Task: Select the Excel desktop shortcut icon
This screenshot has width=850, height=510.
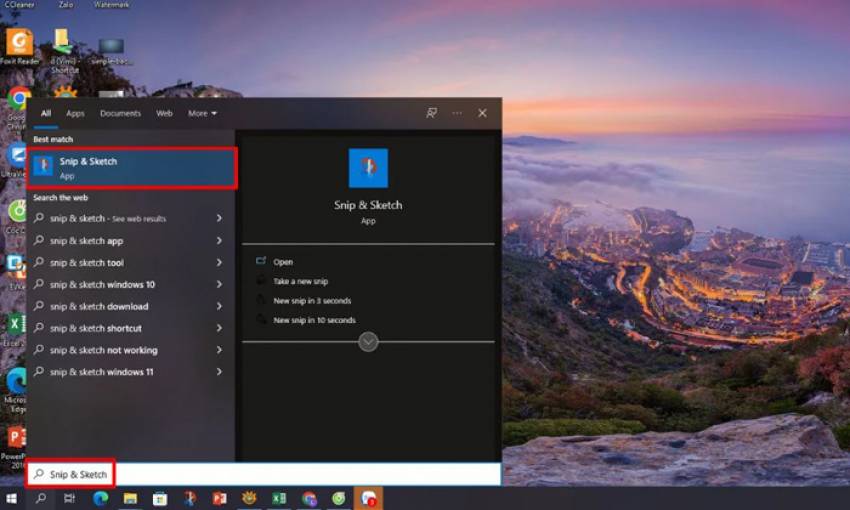Action: pos(15,325)
